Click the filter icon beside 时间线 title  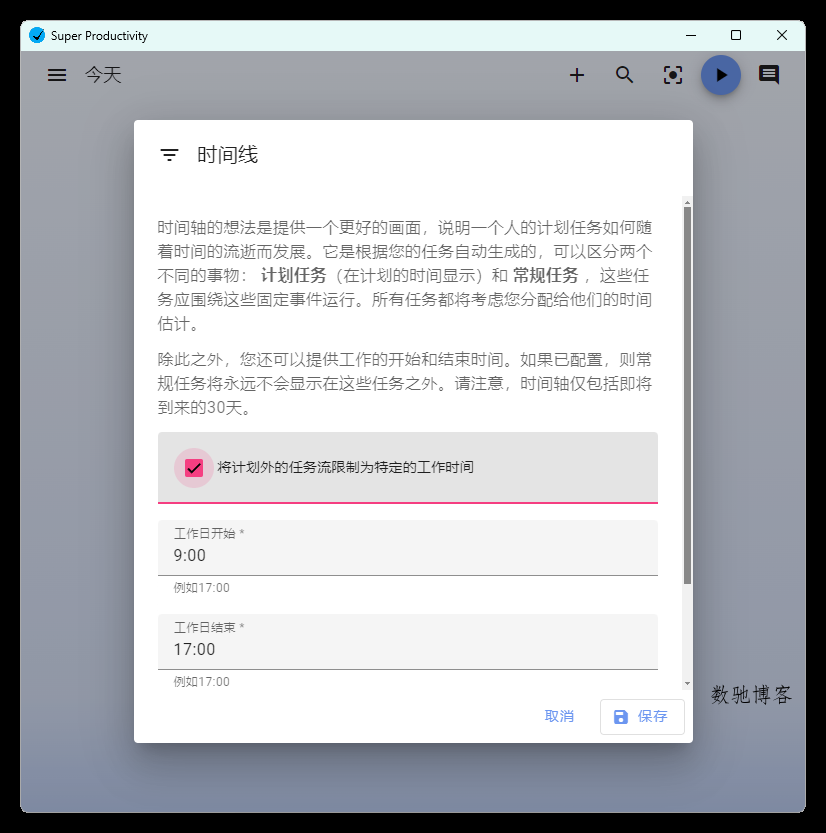point(169,155)
